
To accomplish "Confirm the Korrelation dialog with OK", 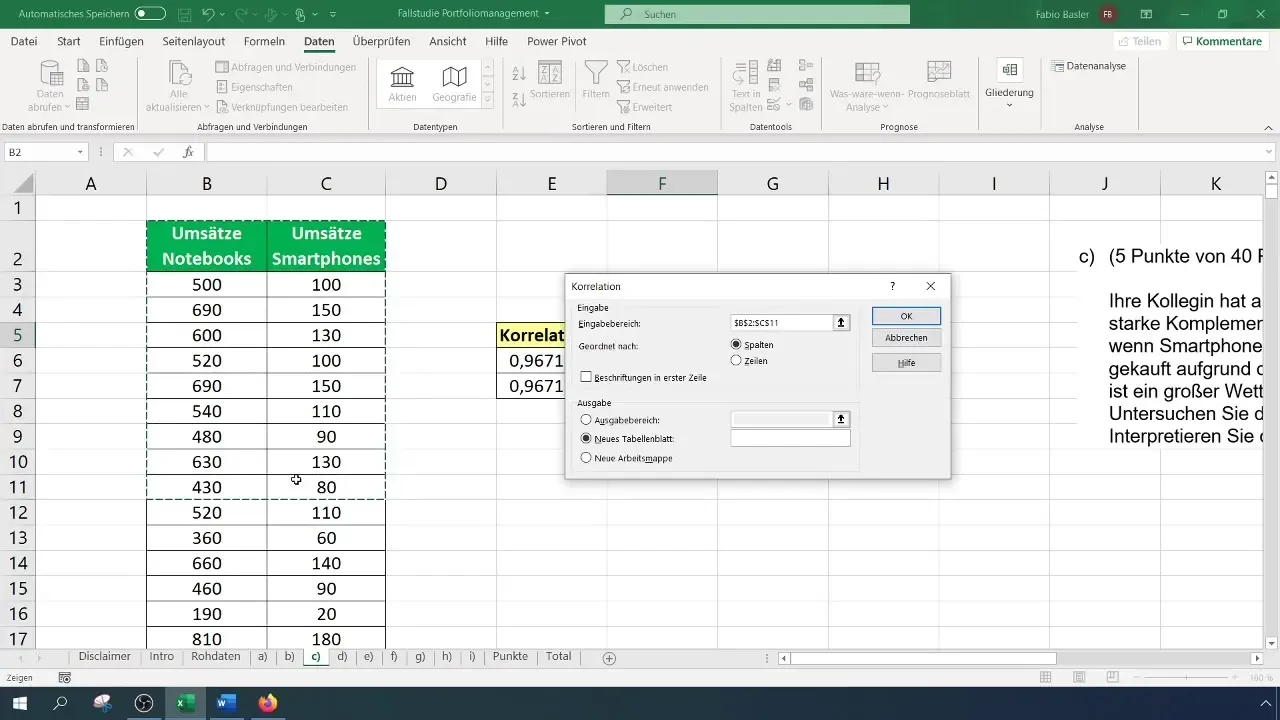I will coord(906,316).
